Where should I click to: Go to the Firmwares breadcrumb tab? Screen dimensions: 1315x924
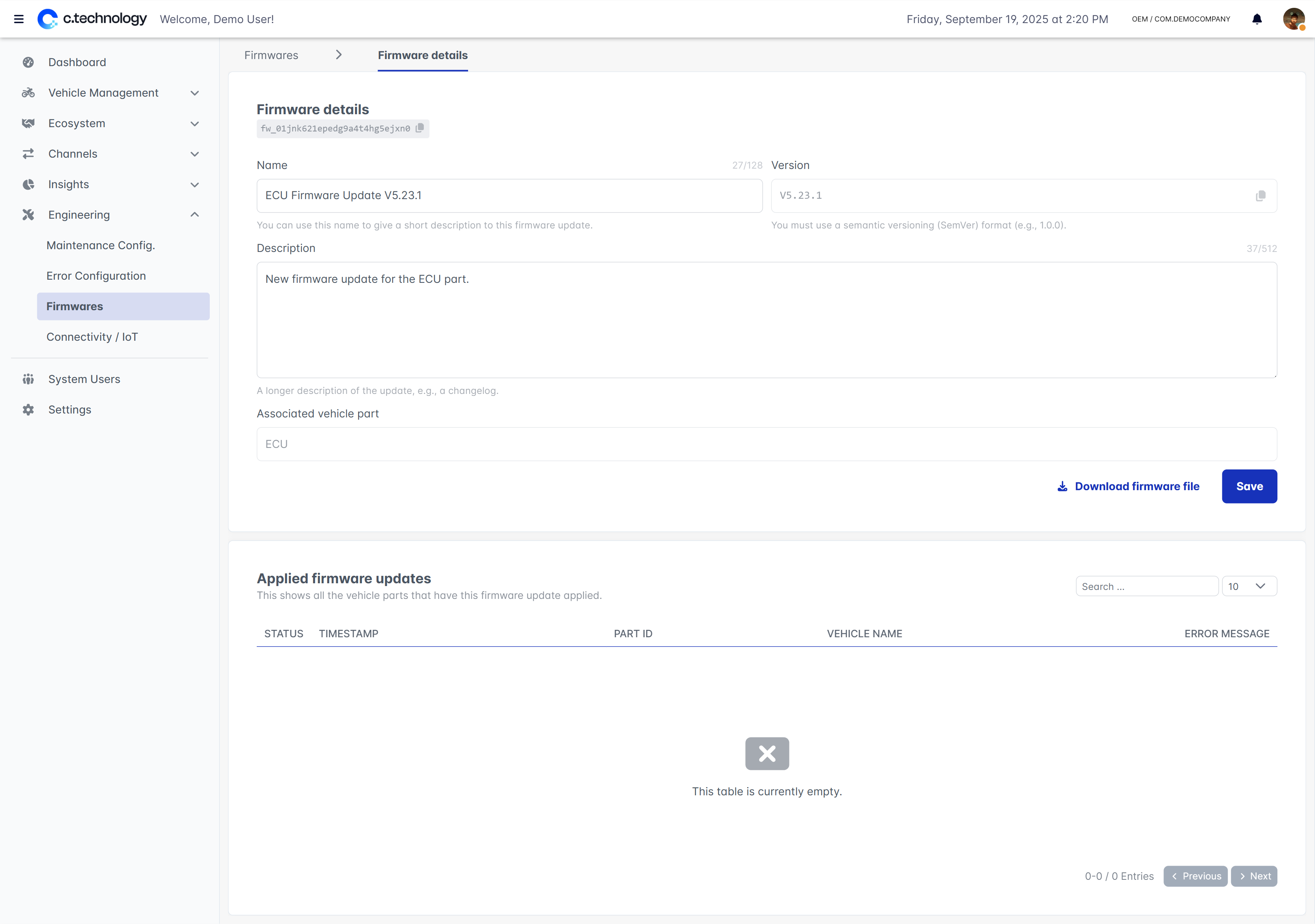click(271, 56)
